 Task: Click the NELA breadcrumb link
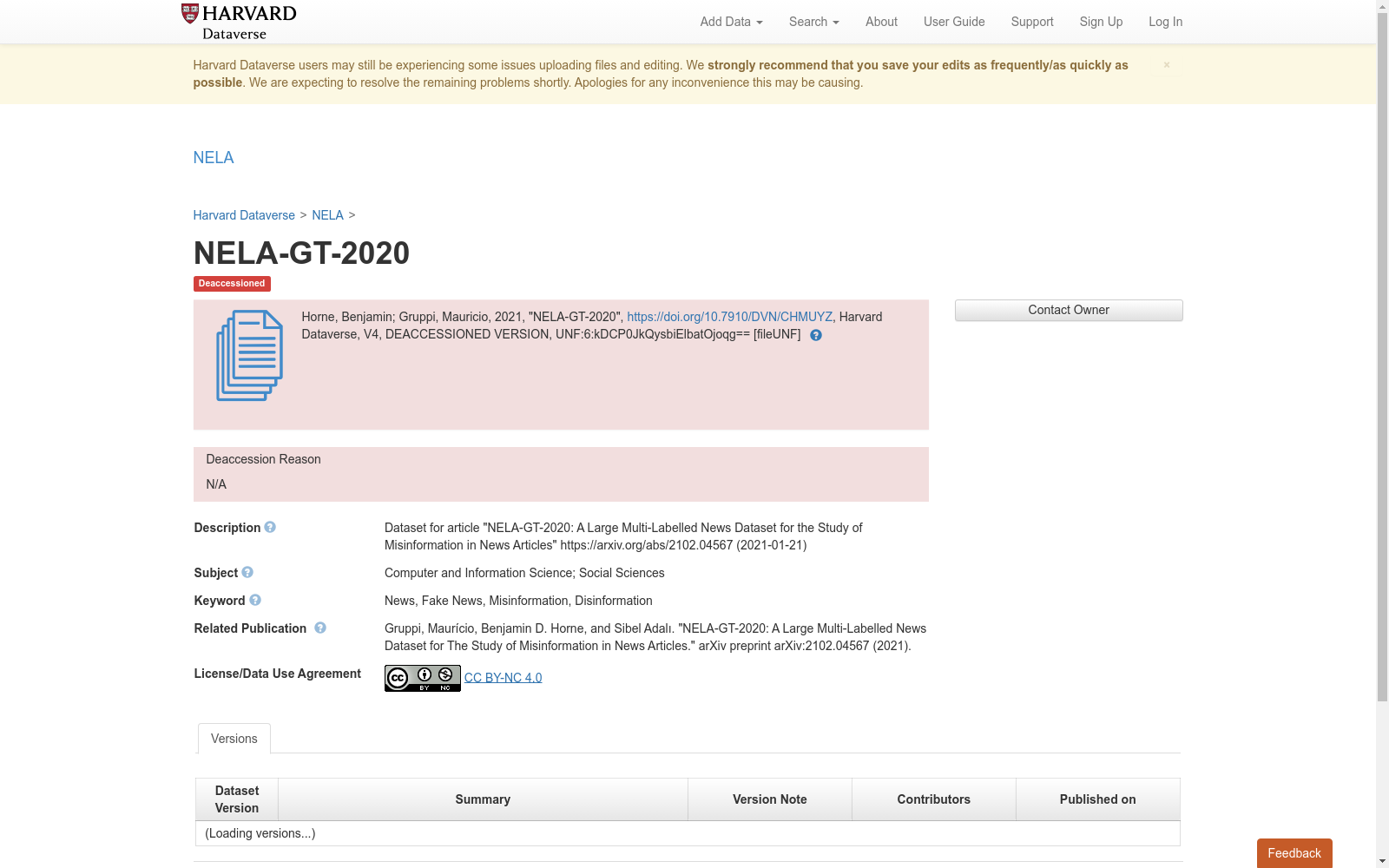tap(327, 215)
